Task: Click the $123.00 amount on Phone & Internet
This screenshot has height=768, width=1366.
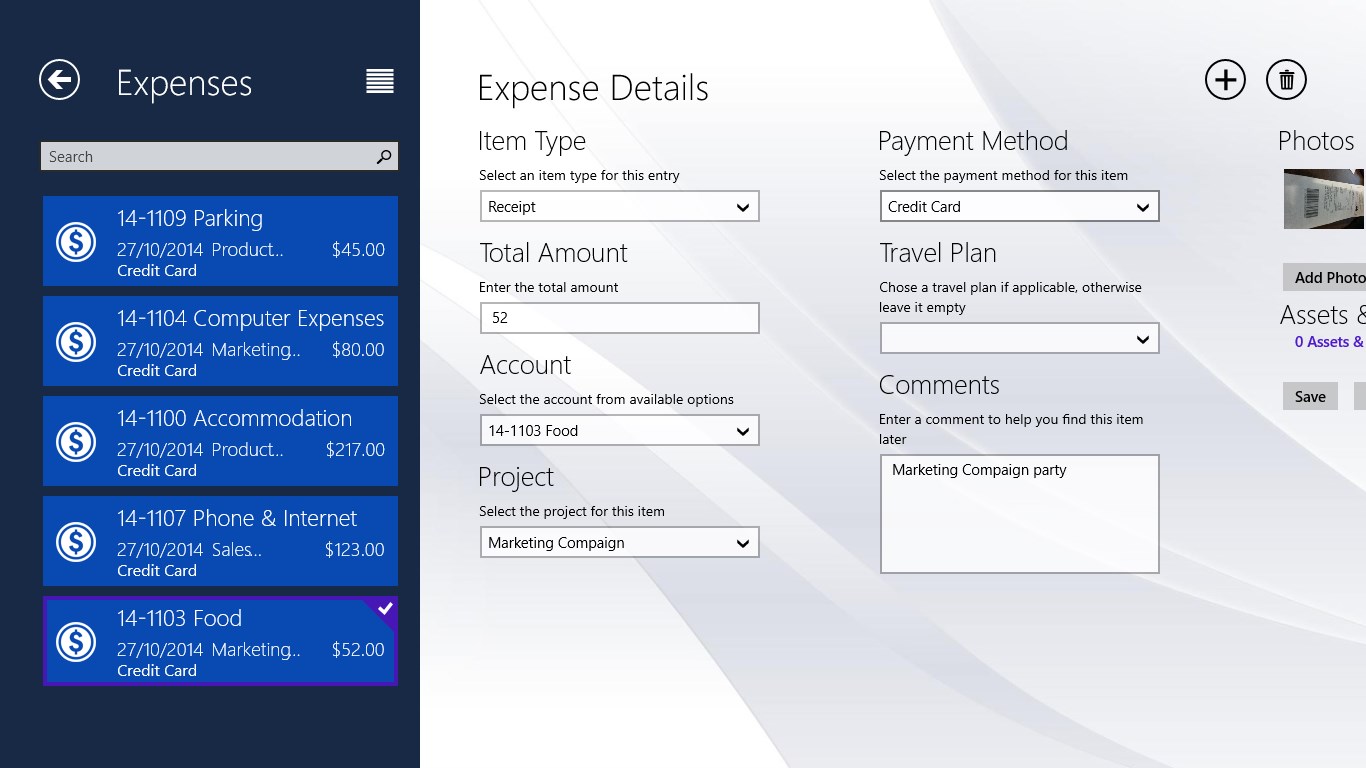Action: [355, 550]
